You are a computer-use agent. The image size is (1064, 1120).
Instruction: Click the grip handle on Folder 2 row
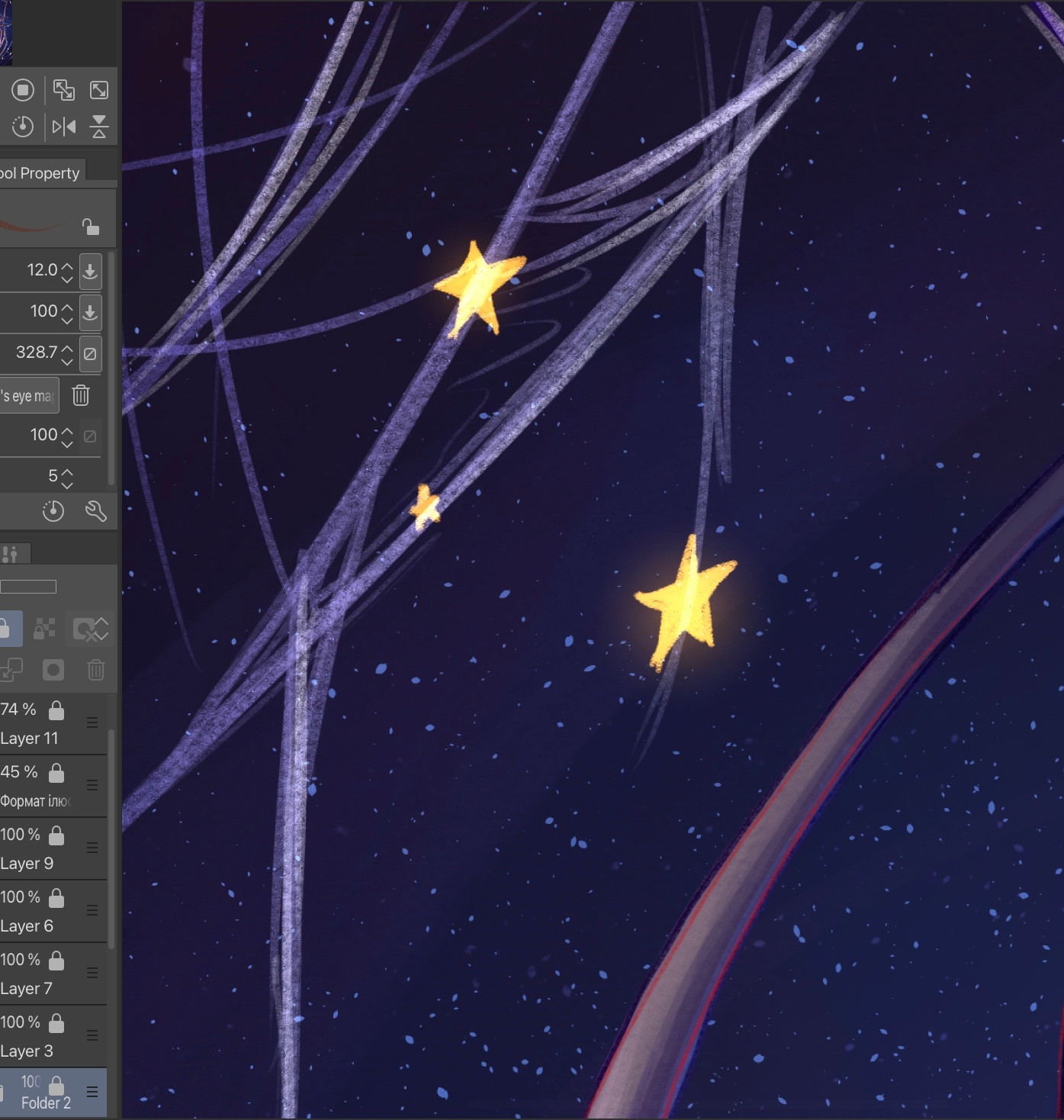tap(92, 1092)
